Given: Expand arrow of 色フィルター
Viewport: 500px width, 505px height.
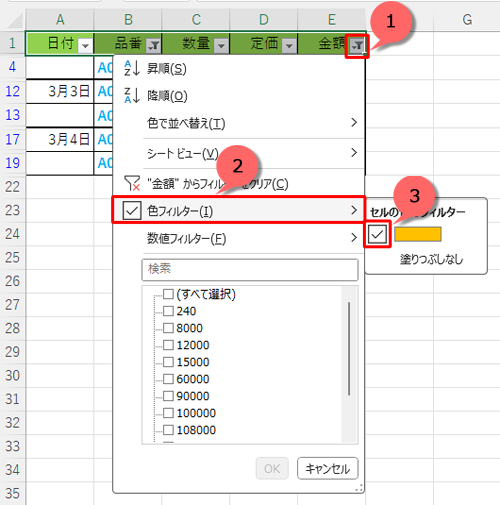Looking at the screenshot, I should pyautogui.click(x=354, y=210).
